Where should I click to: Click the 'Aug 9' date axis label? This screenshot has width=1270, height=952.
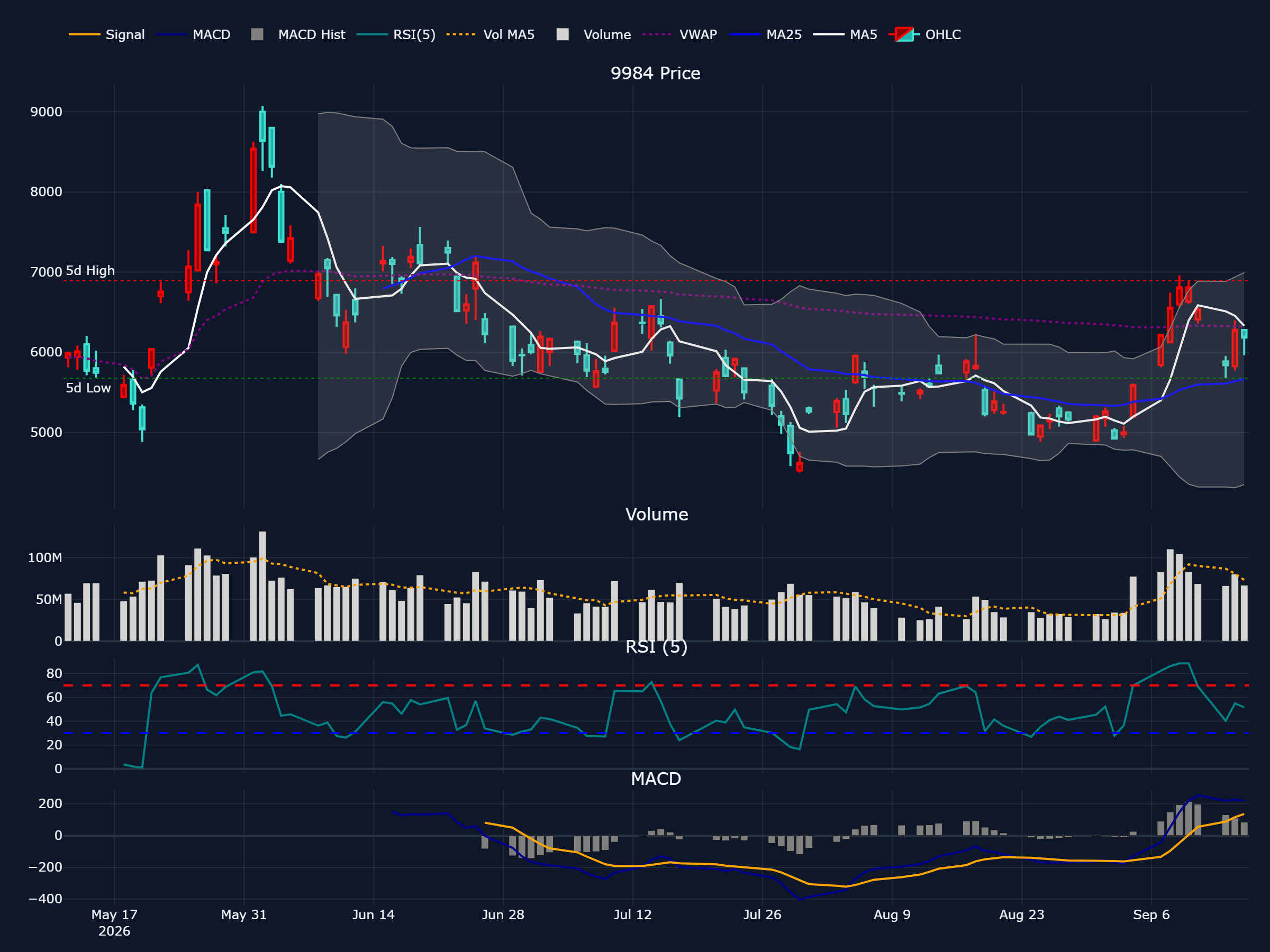[x=892, y=914]
